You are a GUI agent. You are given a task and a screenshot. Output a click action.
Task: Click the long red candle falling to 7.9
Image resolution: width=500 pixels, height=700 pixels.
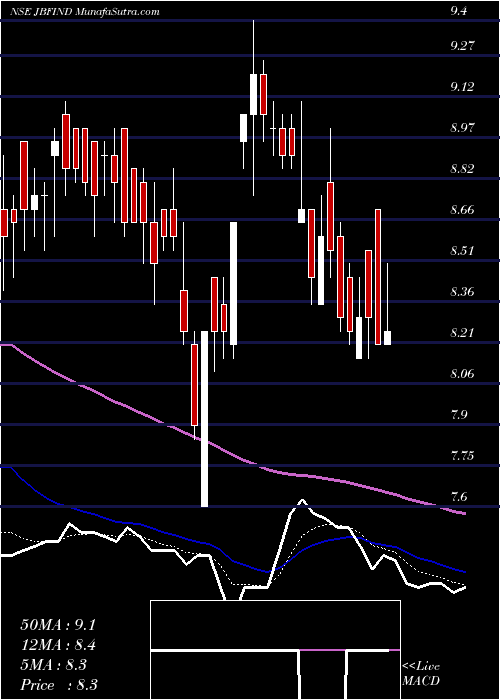[x=194, y=385]
